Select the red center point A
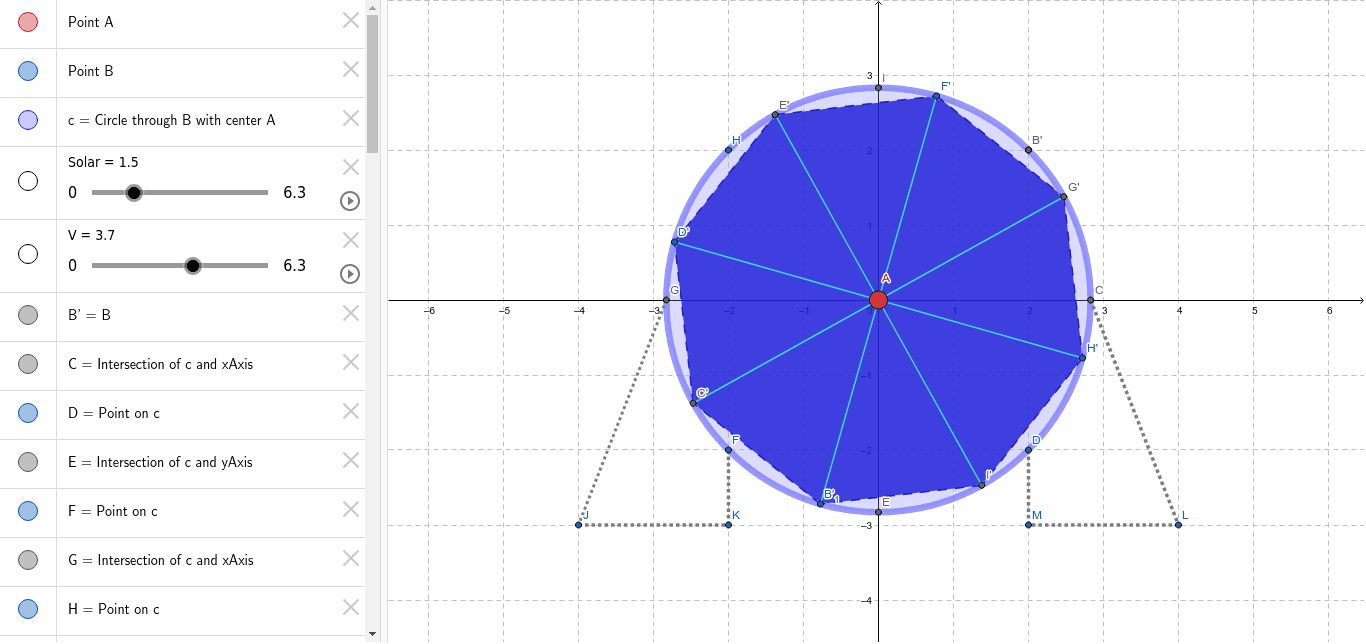 click(879, 298)
